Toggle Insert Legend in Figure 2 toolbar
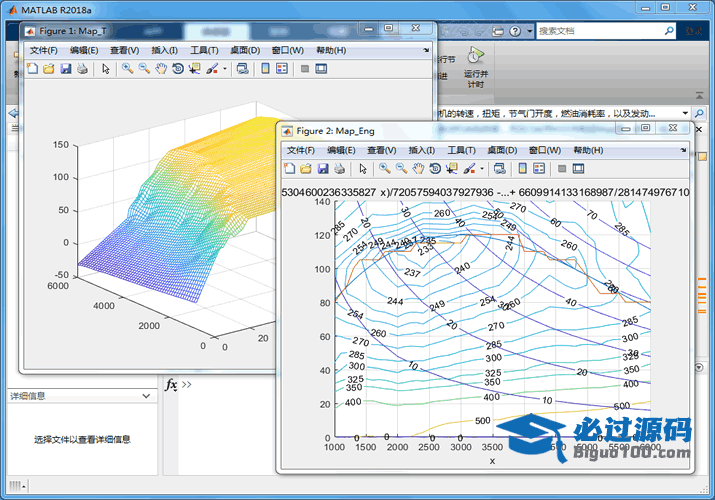Image resolution: width=715 pixels, height=500 pixels. click(x=539, y=168)
